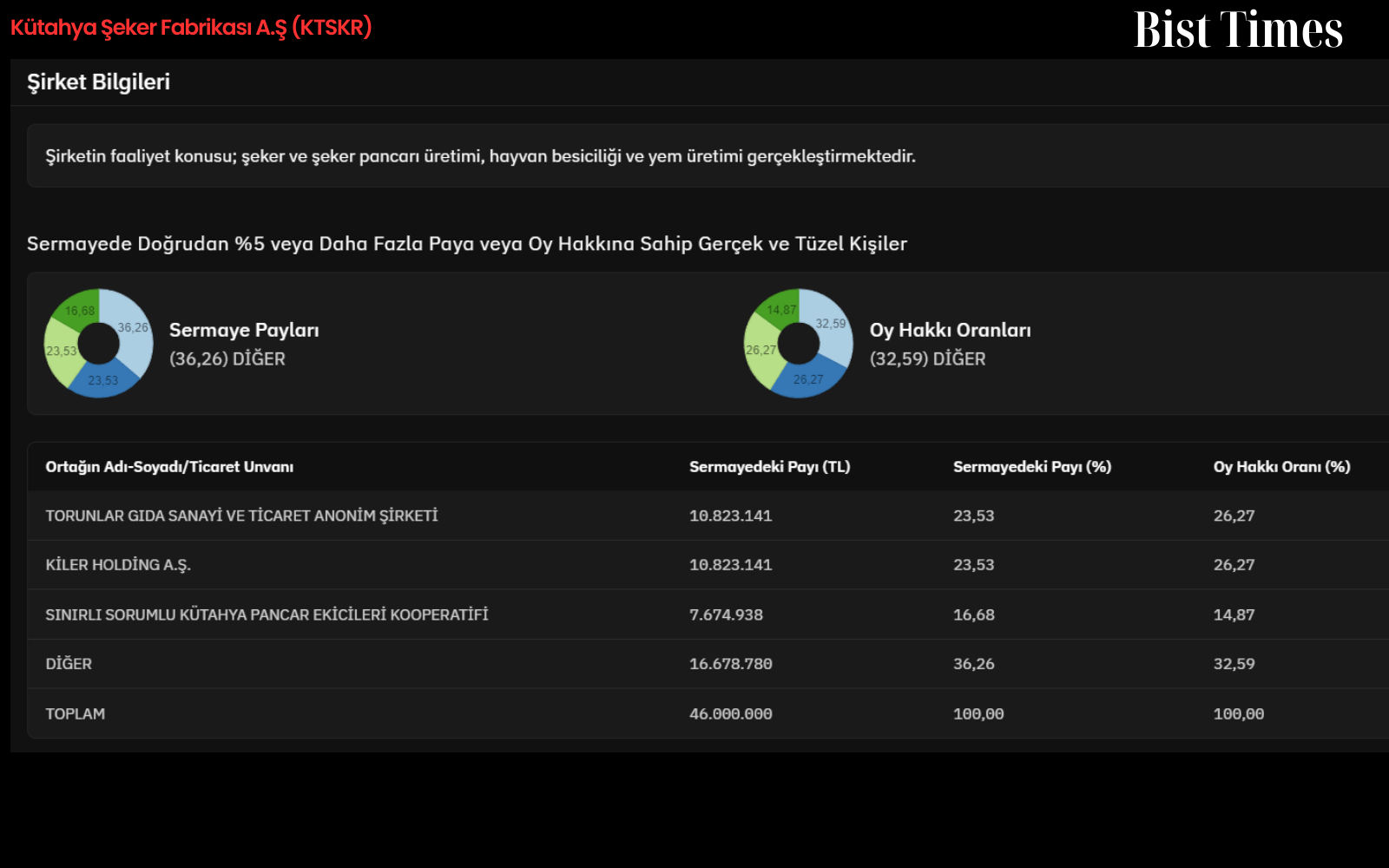1389x868 pixels.
Task: Open the Şirket Bilgileri section header
Action: [x=98, y=82]
